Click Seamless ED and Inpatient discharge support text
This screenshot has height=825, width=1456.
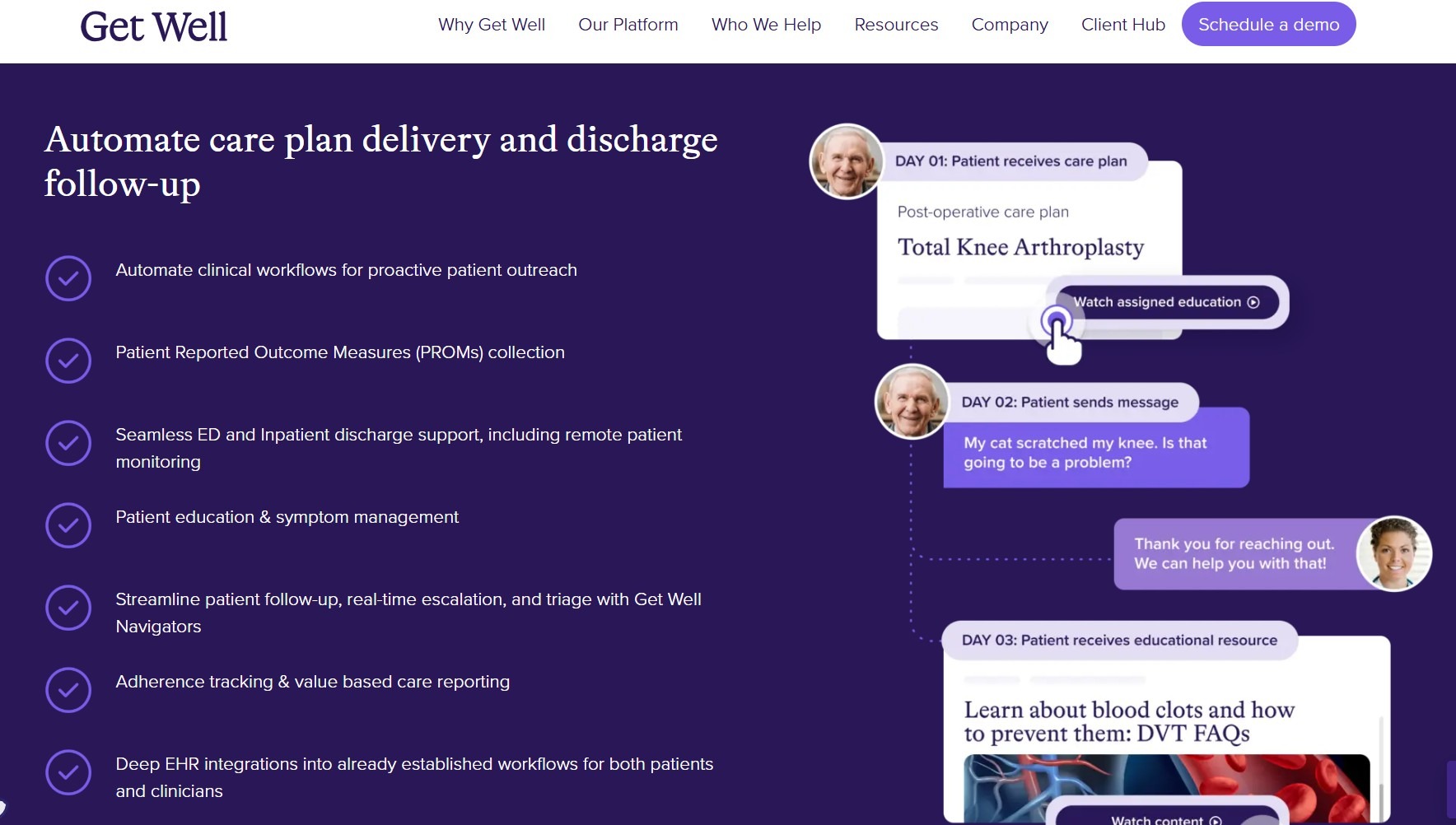tap(399, 448)
